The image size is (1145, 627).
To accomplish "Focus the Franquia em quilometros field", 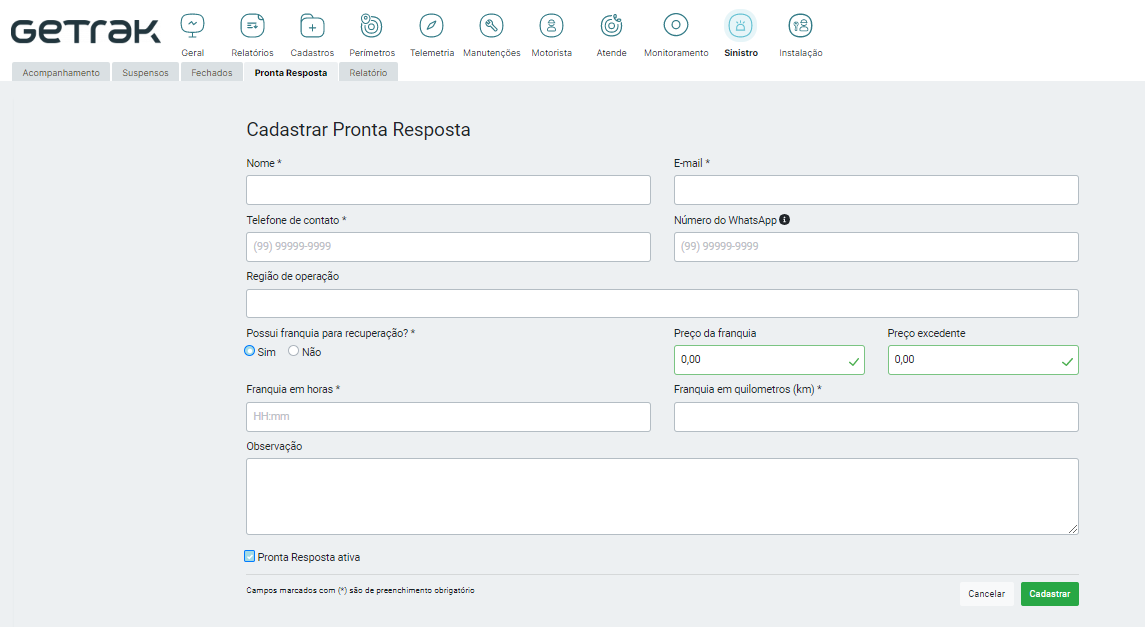I will coord(876,417).
